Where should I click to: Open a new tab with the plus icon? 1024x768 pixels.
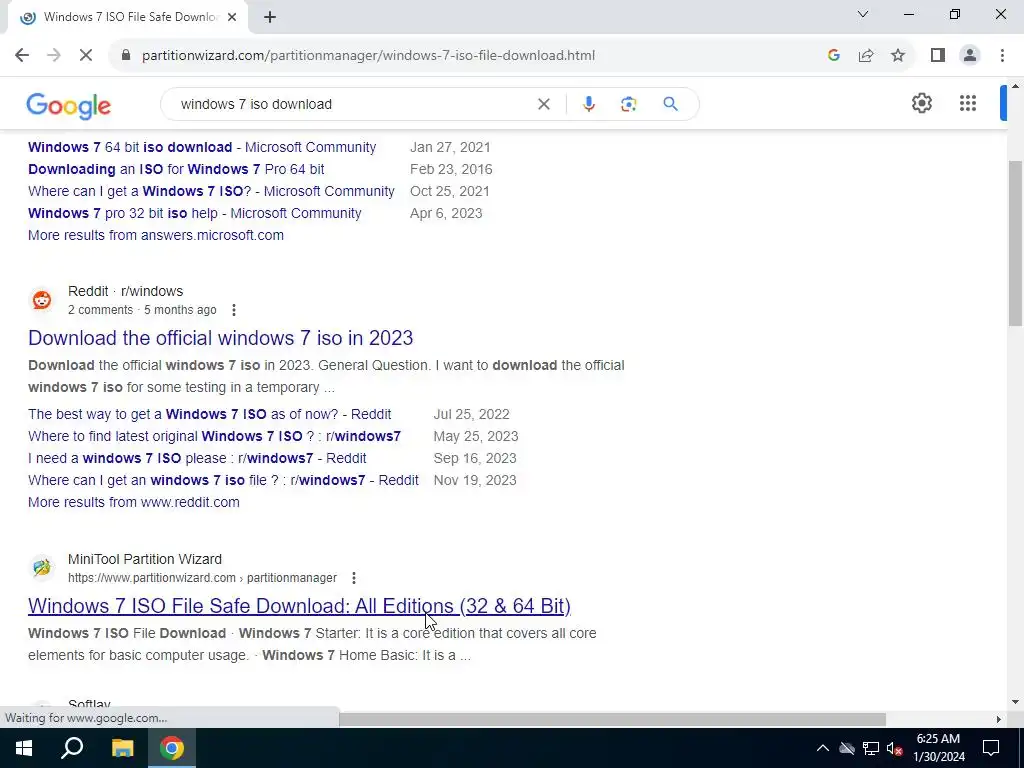click(x=270, y=18)
